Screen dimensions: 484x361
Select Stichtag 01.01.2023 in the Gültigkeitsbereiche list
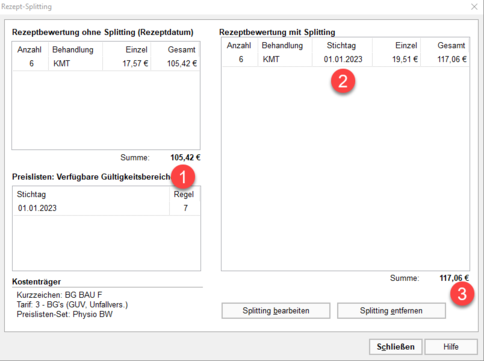click(x=37, y=208)
